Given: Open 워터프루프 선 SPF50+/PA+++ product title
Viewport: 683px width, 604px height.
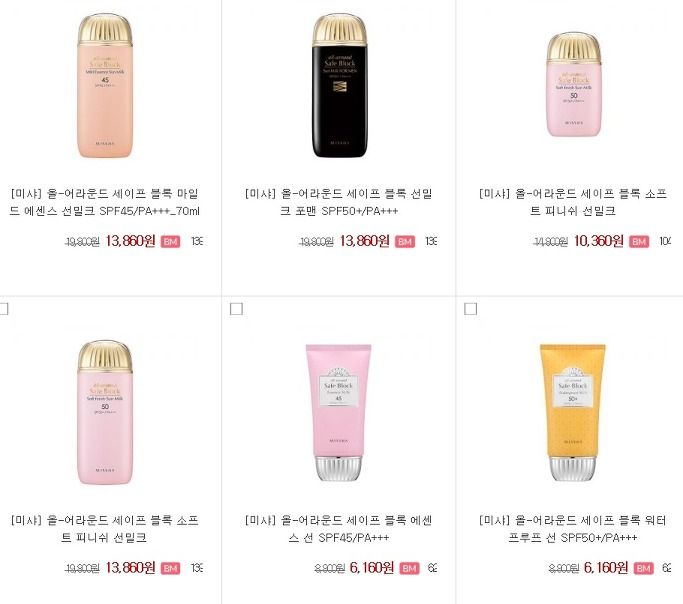Looking at the screenshot, I should click(573, 529).
